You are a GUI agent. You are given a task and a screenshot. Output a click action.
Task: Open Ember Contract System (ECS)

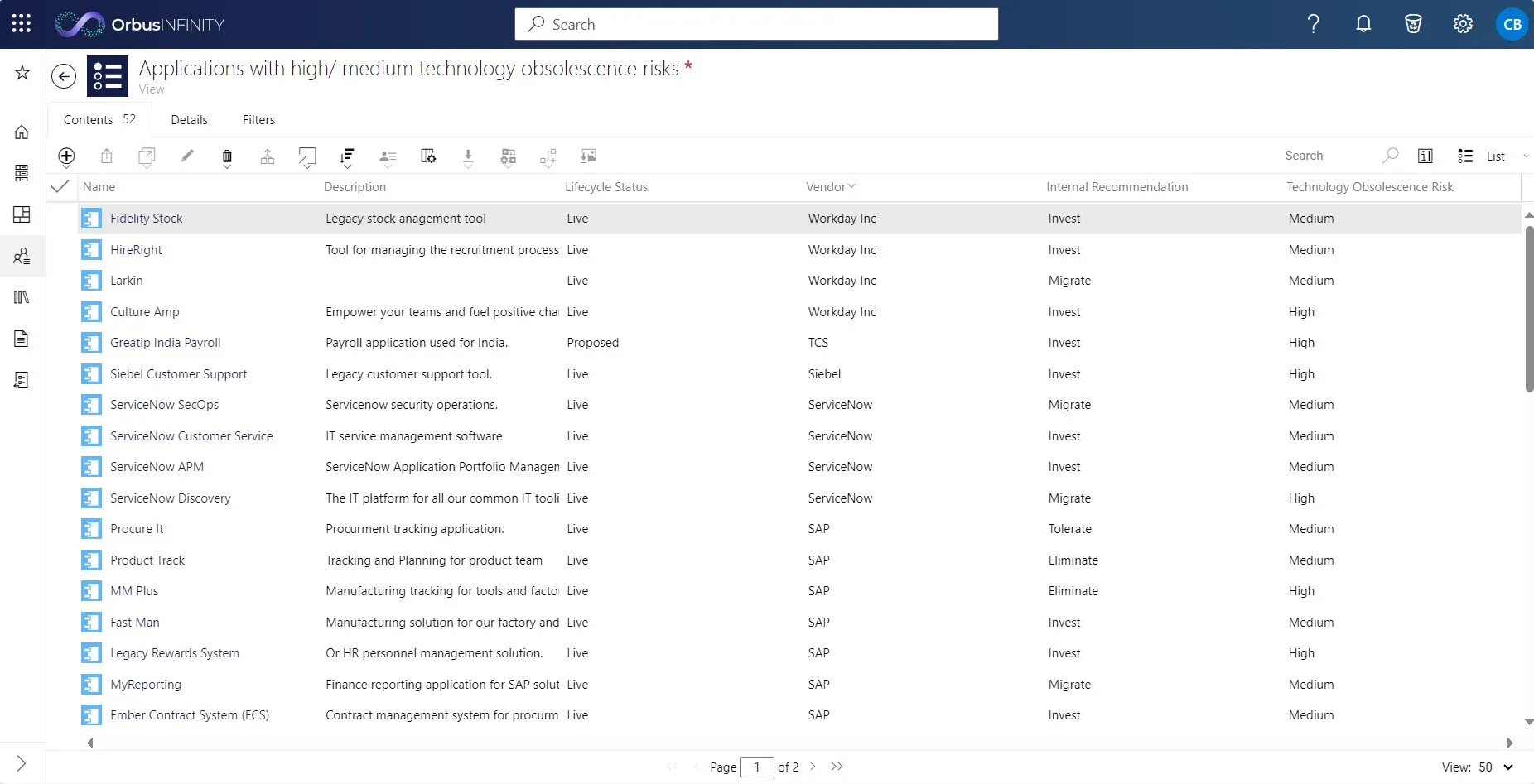tap(190, 715)
